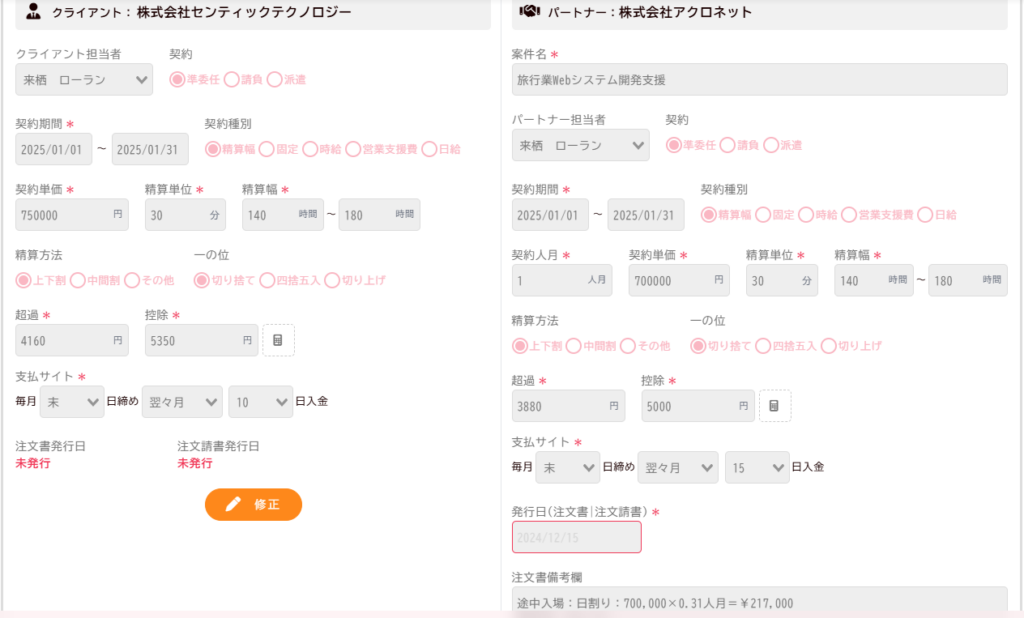Click the partner-side calculator icon beside 控除
Viewport: 1024px width, 618px height.
tap(774, 406)
